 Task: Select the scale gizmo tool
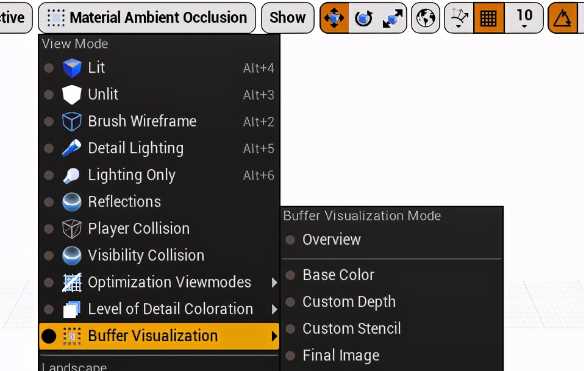[392, 18]
